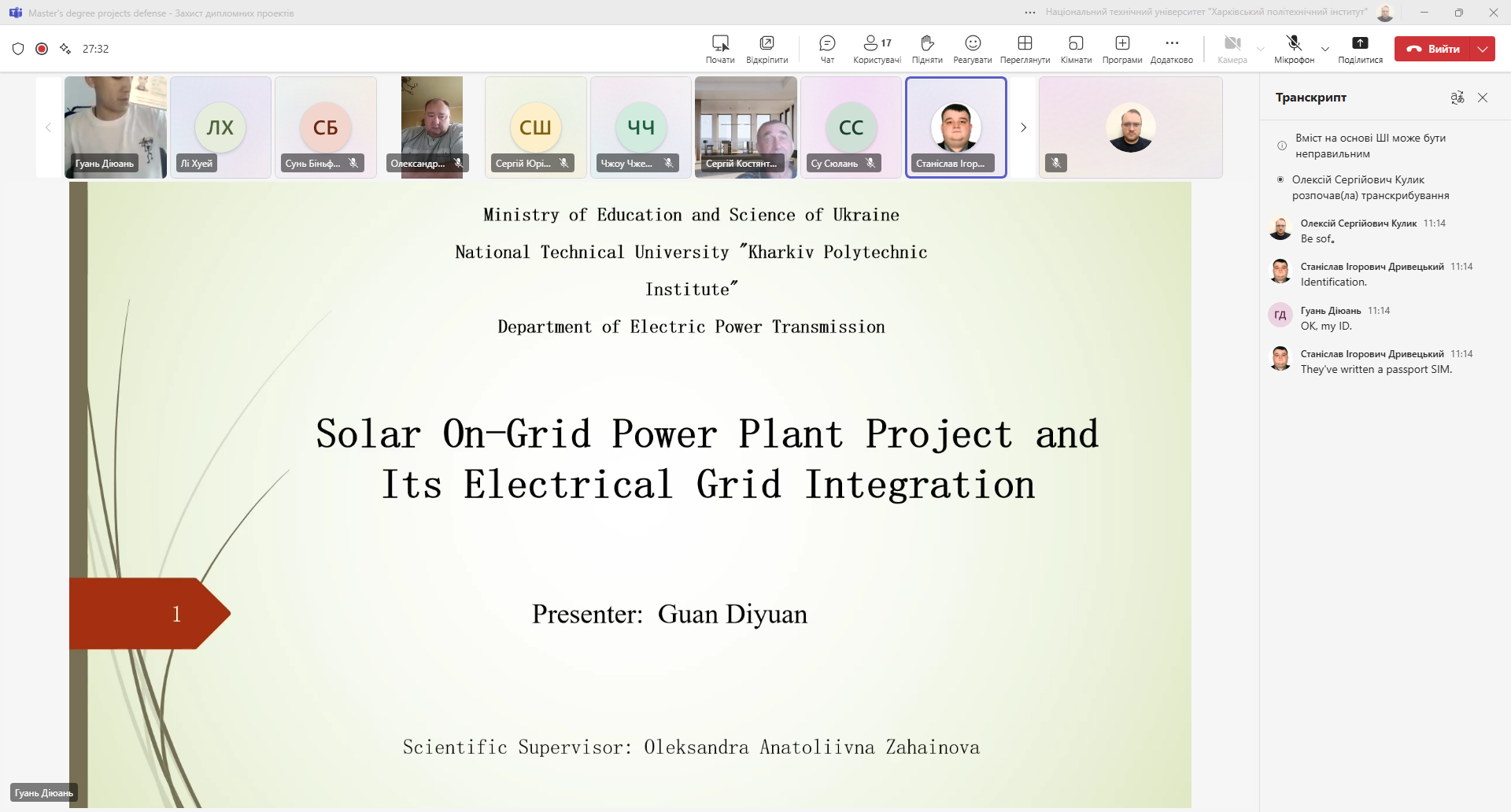Show the participants list (Користувачі)
The width and height of the screenshot is (1511, 812).
(877, 48)
